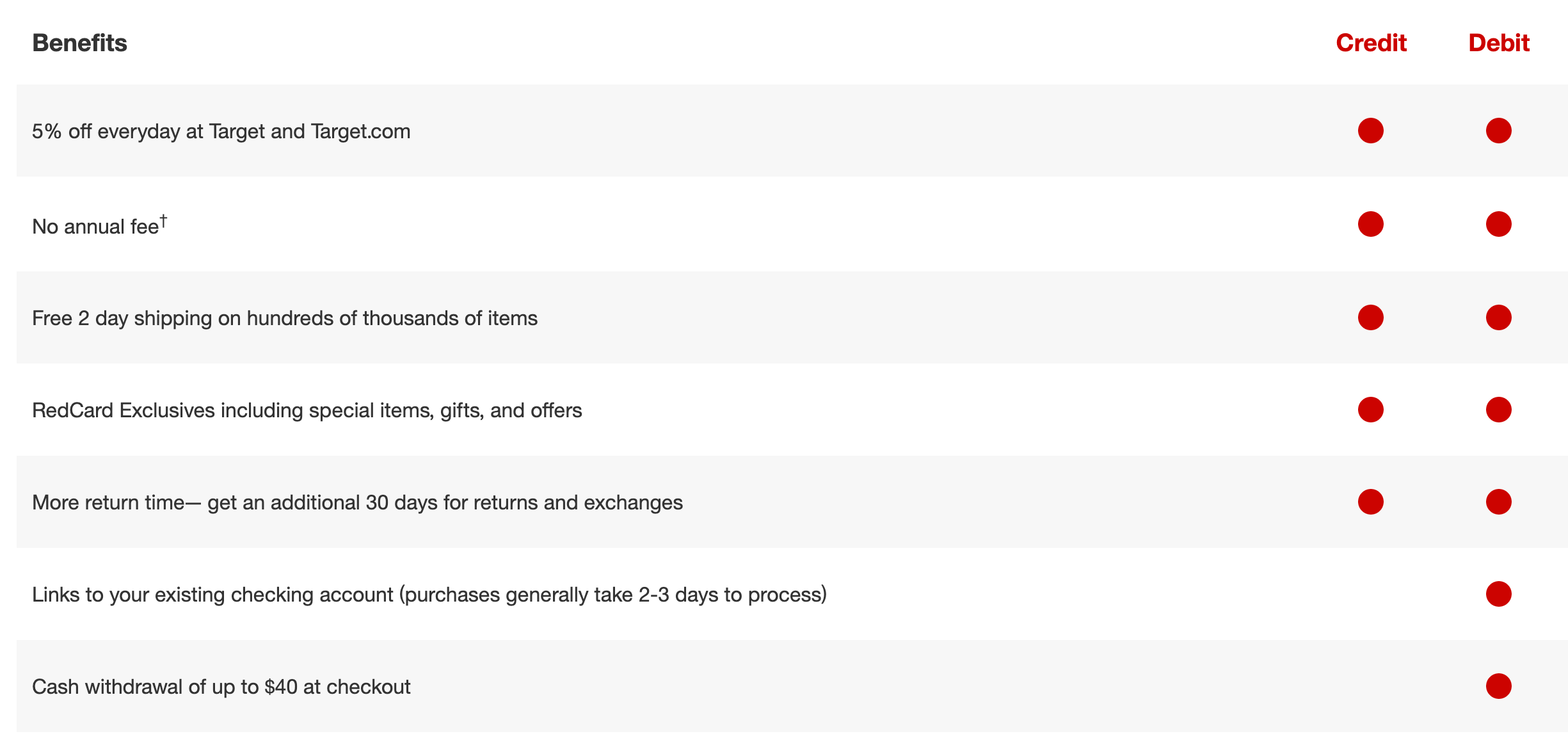Image resolution: width=1568 pixels, height=736 pixels.
Task: Click the dagger footnote after No annual fee
Action: coord(164,220)
